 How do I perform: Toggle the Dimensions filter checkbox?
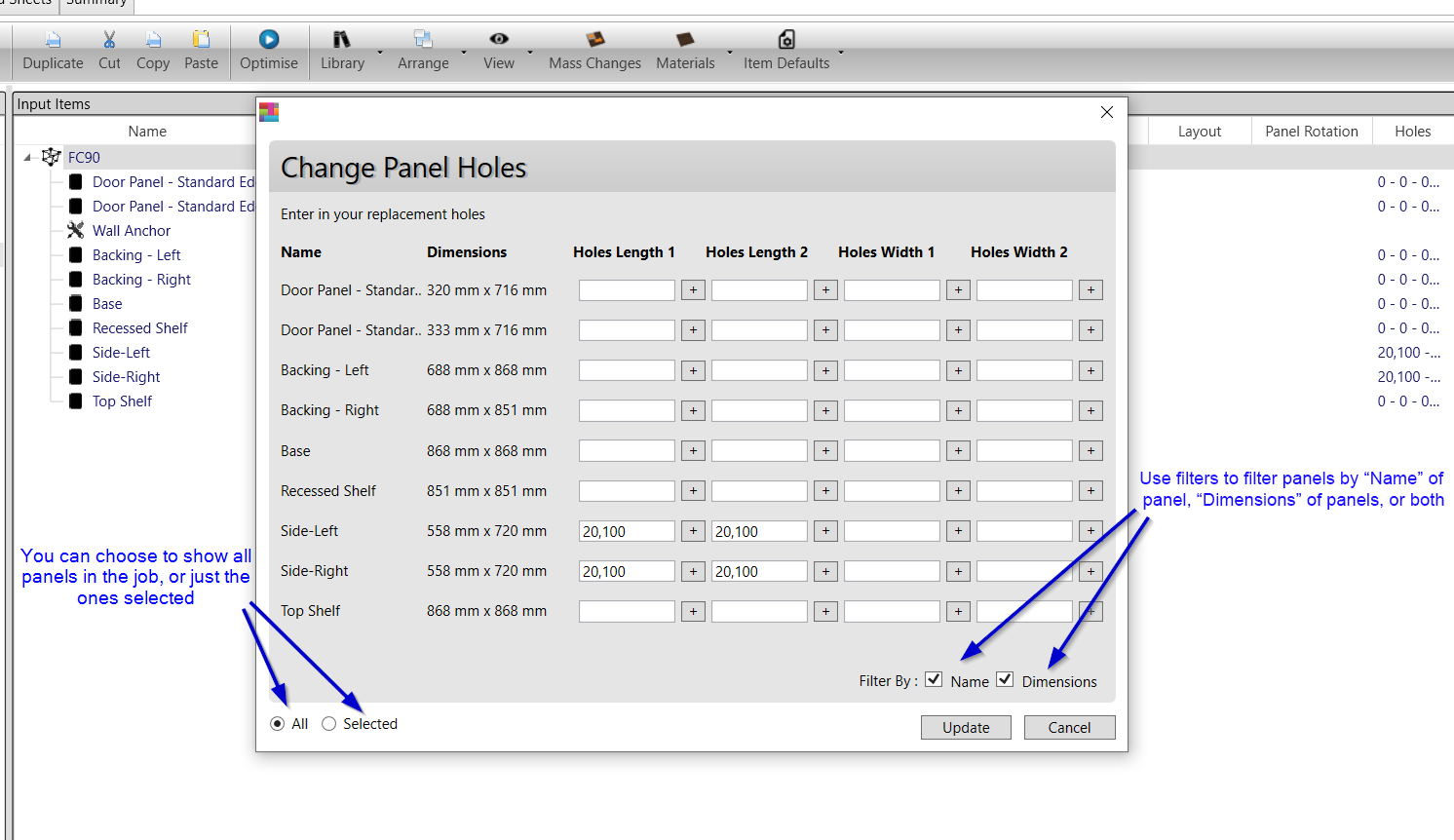[x=1005, y=679]
